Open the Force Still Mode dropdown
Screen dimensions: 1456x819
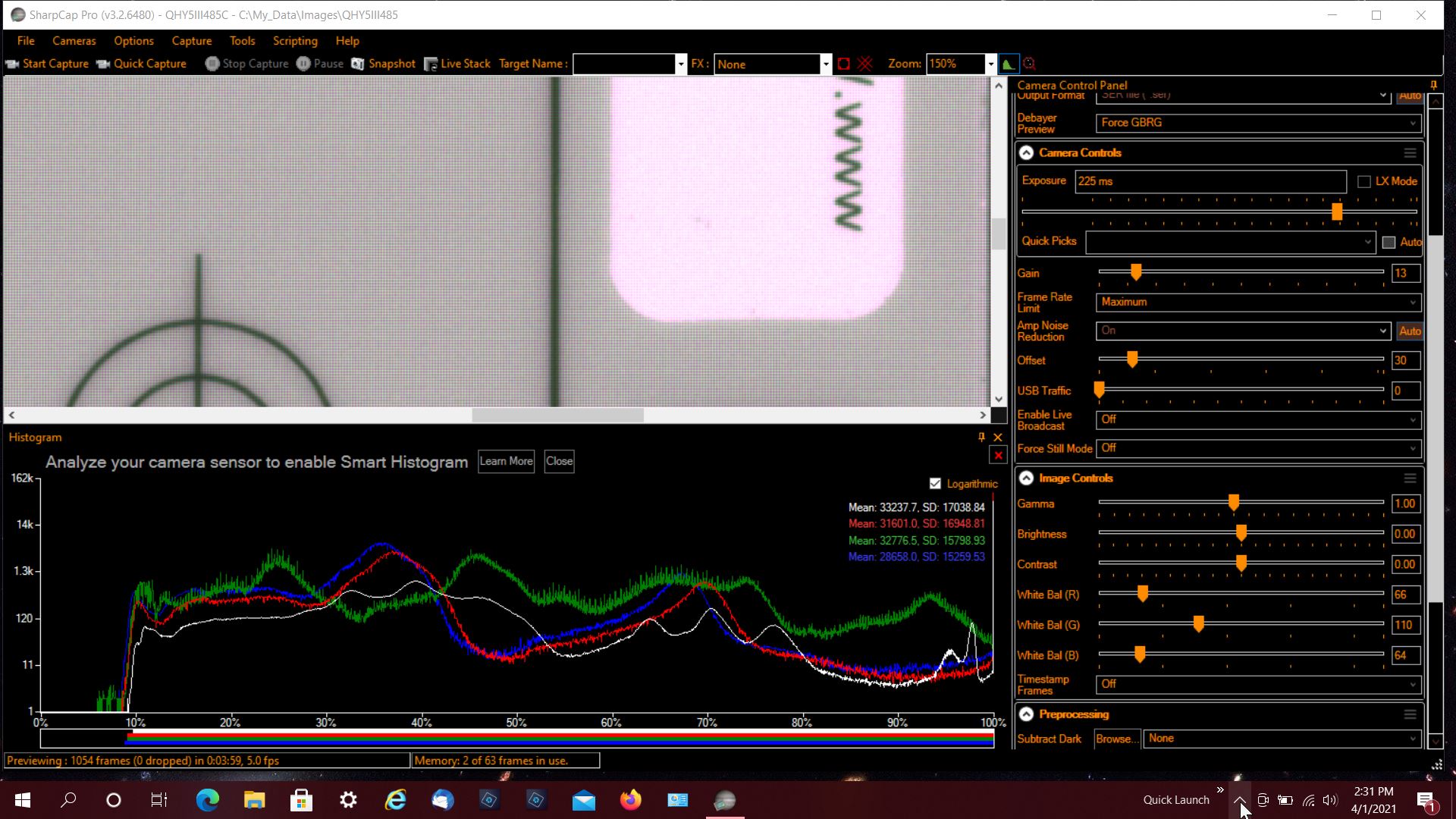[1258, 448]
